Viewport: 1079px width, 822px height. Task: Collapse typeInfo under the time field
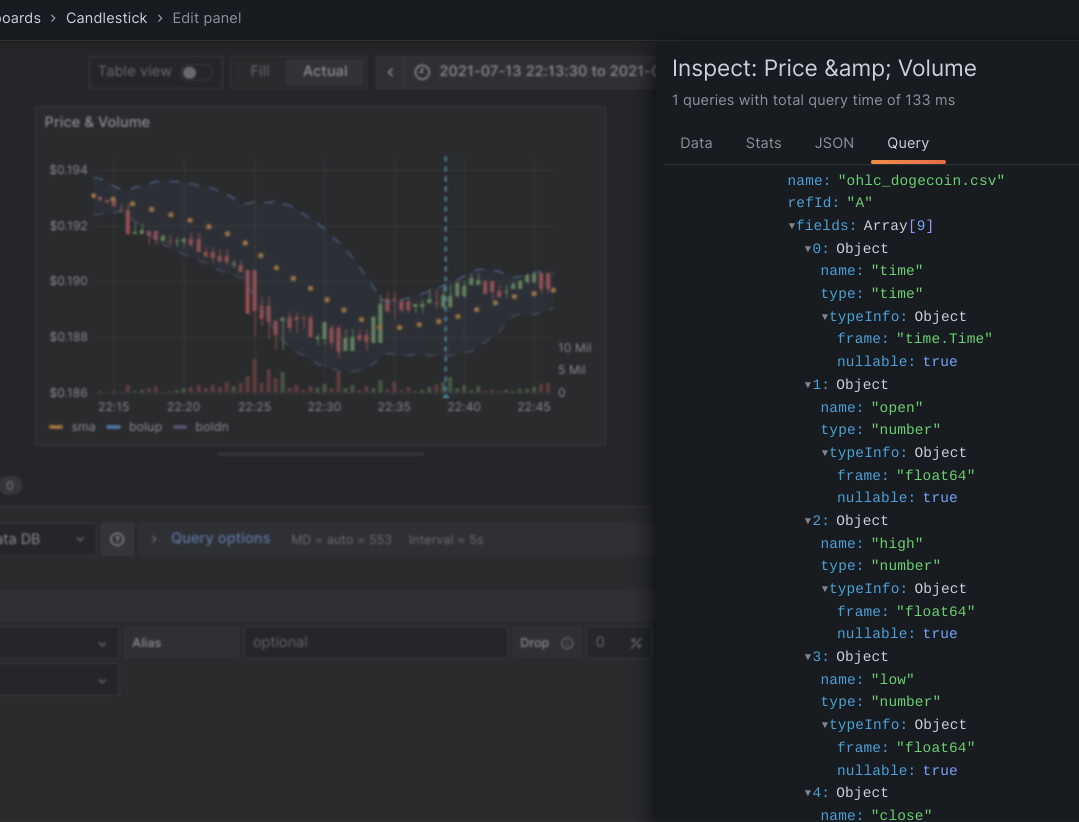pyautogui.click(x=825, y=316)
